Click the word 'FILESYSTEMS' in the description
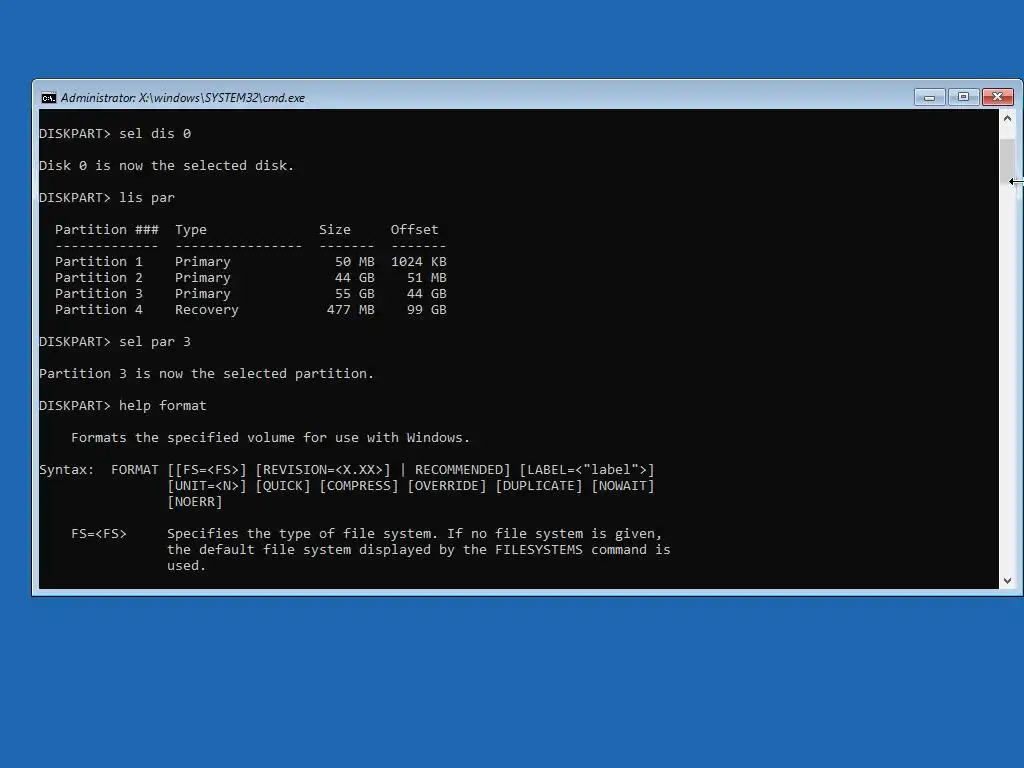 [x=538, y=550]
